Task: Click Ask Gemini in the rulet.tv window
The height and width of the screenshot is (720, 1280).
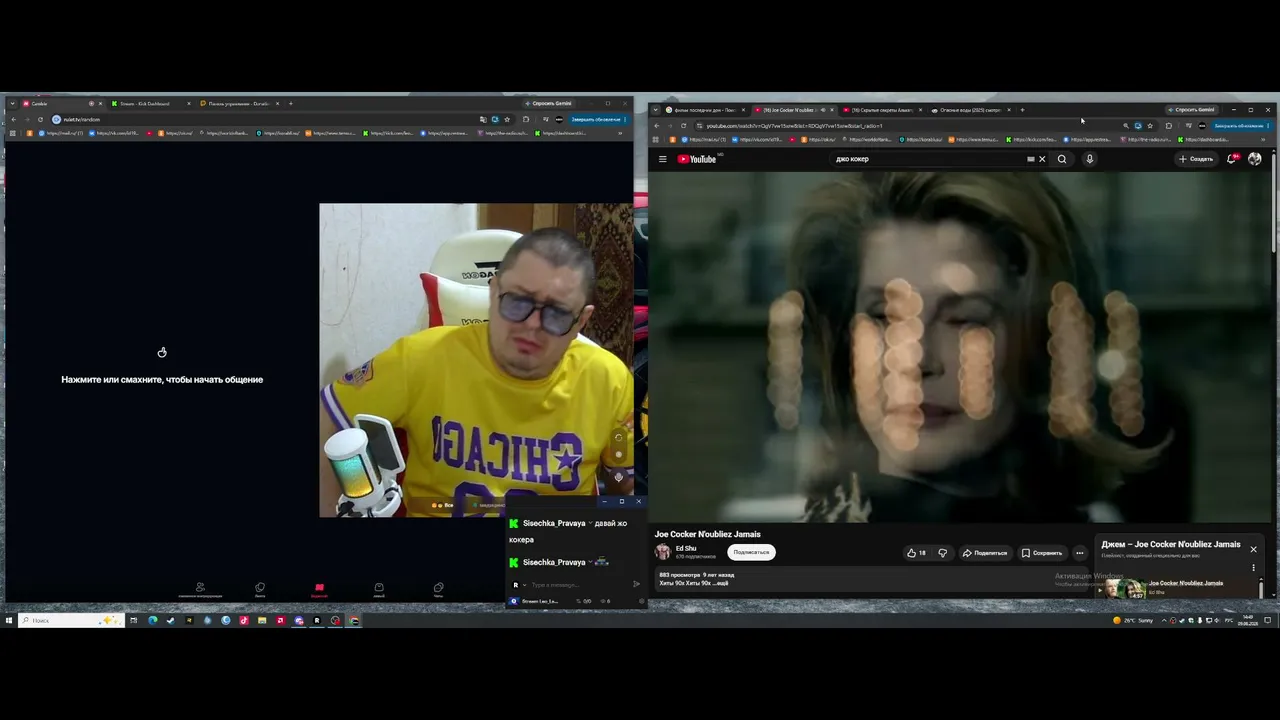Action: 548,104
